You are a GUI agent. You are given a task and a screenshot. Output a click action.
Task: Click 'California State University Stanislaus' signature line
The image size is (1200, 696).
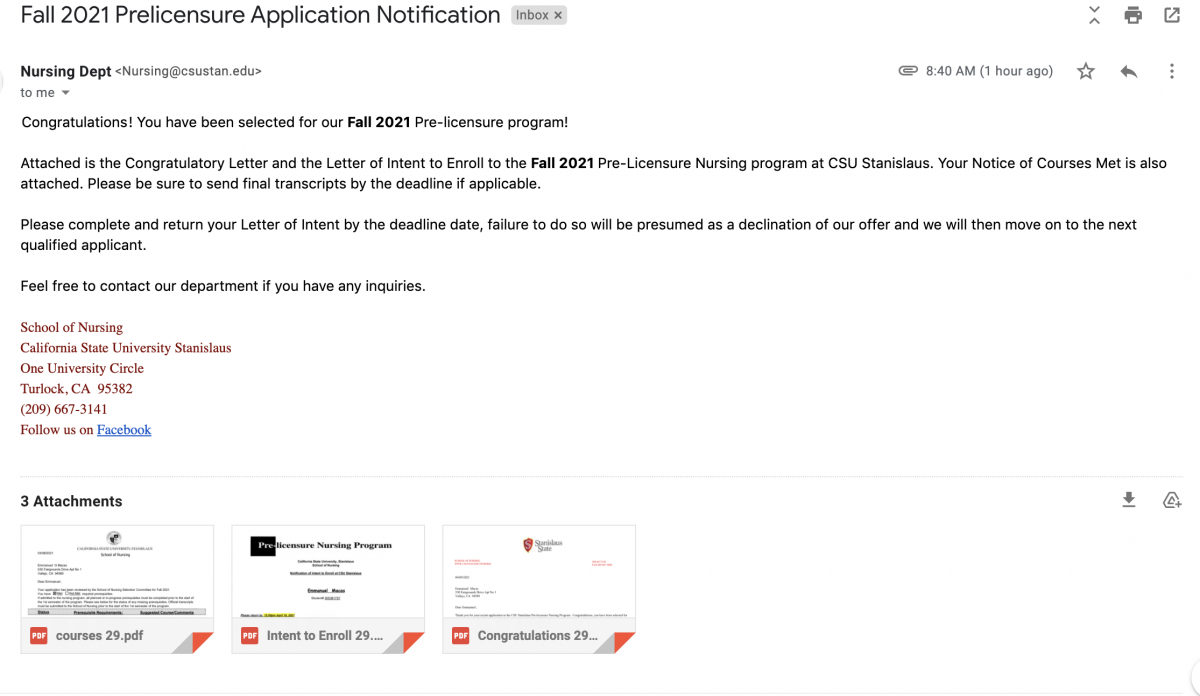125,348
